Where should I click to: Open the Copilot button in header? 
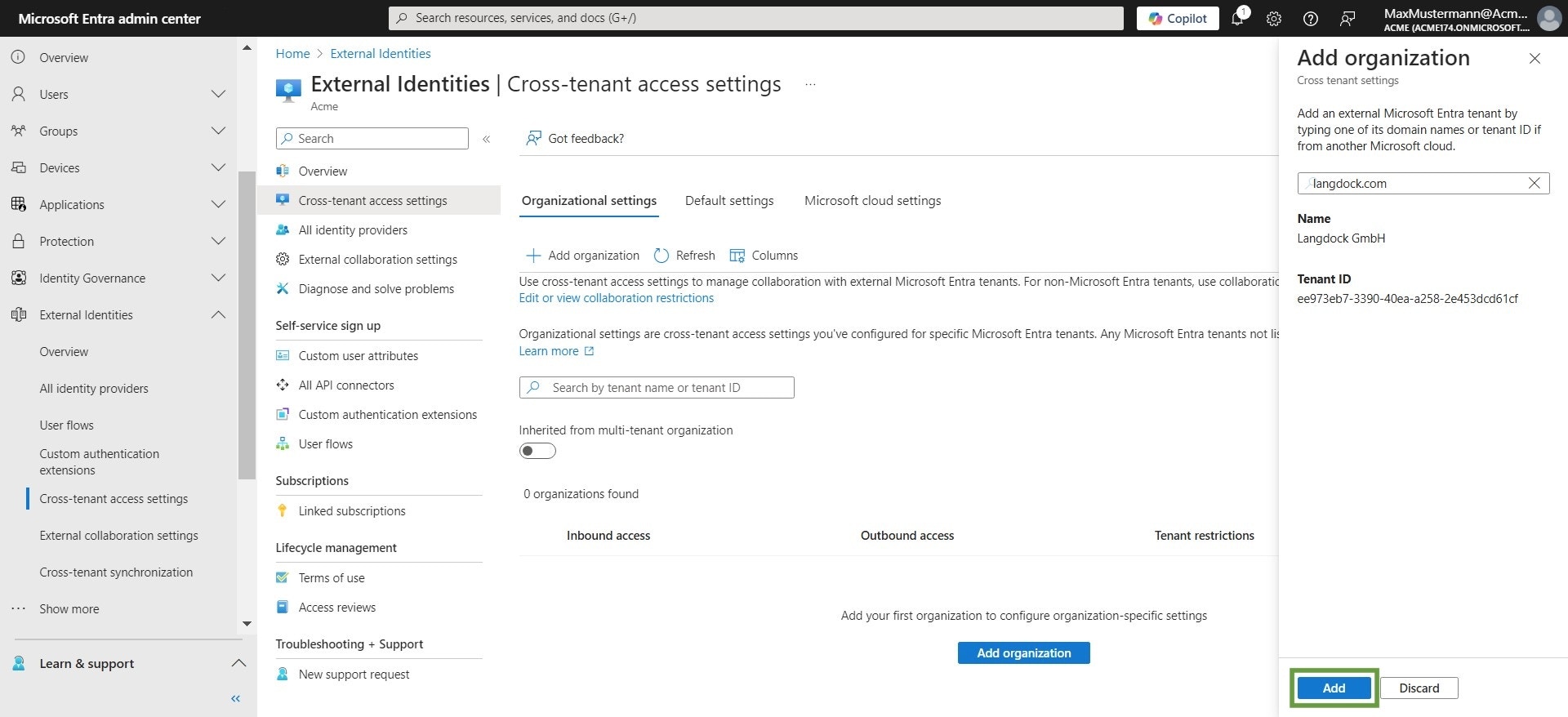pos(1177,18)
